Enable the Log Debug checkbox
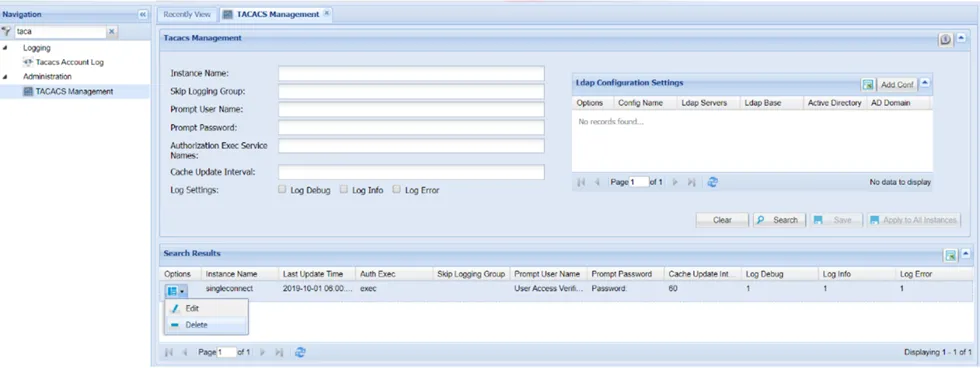980x368 pixels. coord(282,189)
